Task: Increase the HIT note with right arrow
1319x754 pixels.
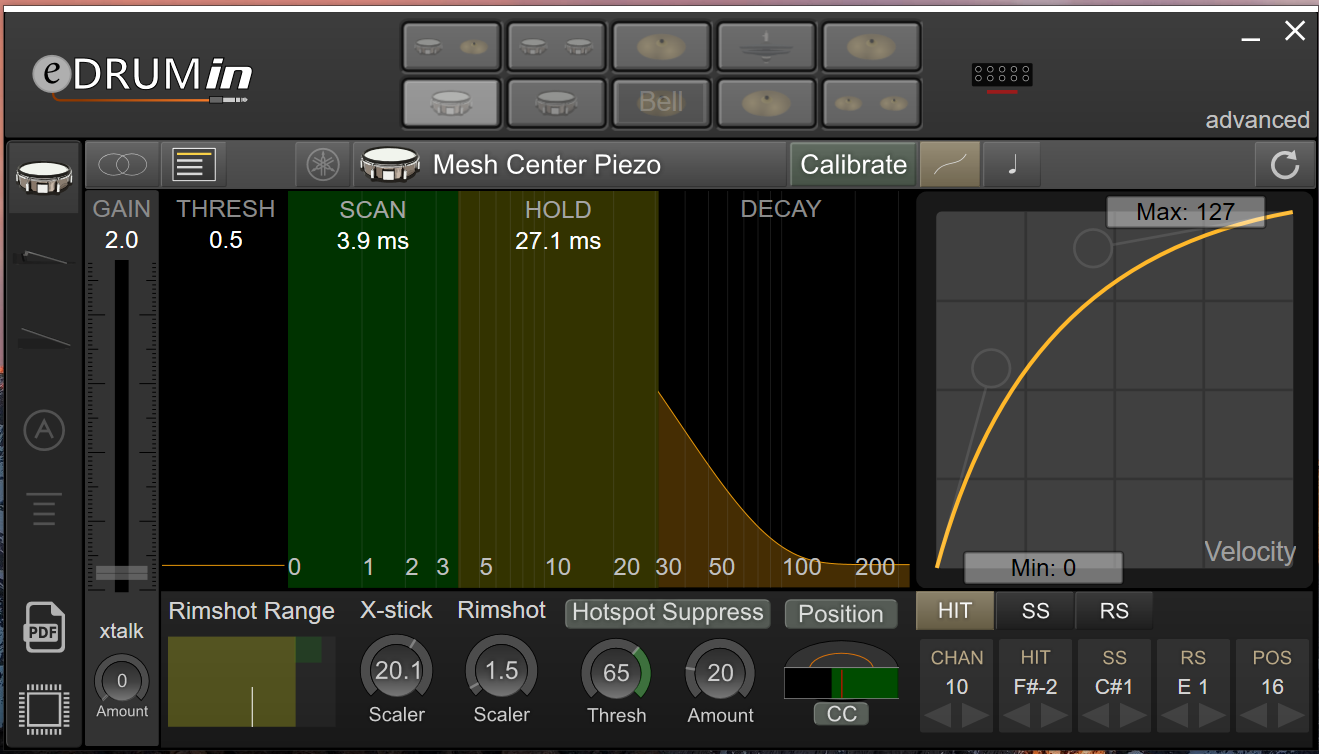Action: pos(1053,716)
